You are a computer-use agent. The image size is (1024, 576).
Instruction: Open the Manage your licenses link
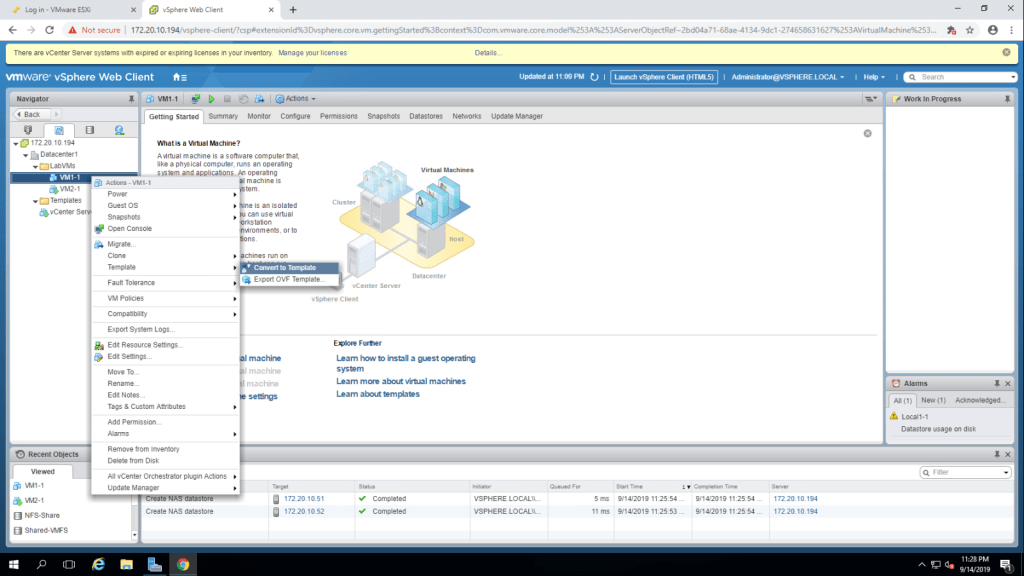312,52
